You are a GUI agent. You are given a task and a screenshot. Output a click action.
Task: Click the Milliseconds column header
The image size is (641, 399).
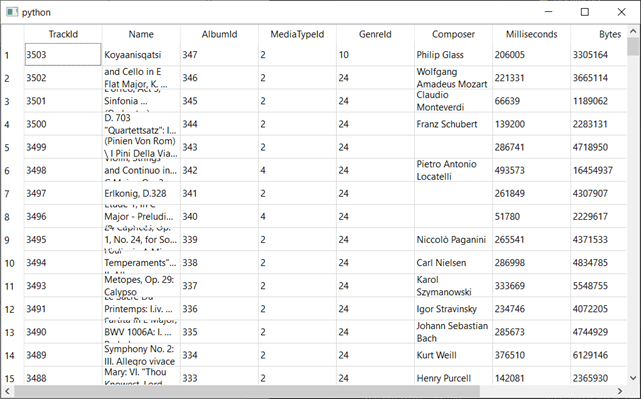click(531, 34)
